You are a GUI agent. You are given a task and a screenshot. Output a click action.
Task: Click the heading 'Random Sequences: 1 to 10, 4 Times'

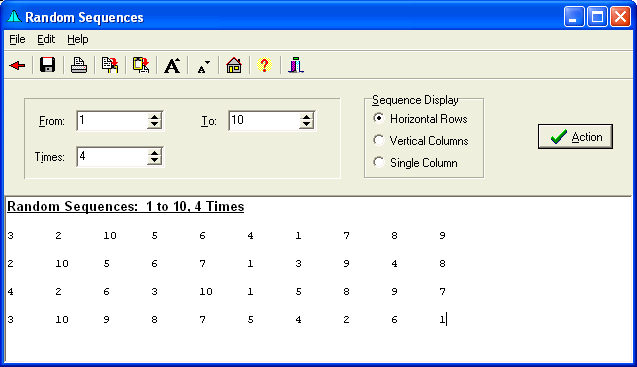click(126, 206)
